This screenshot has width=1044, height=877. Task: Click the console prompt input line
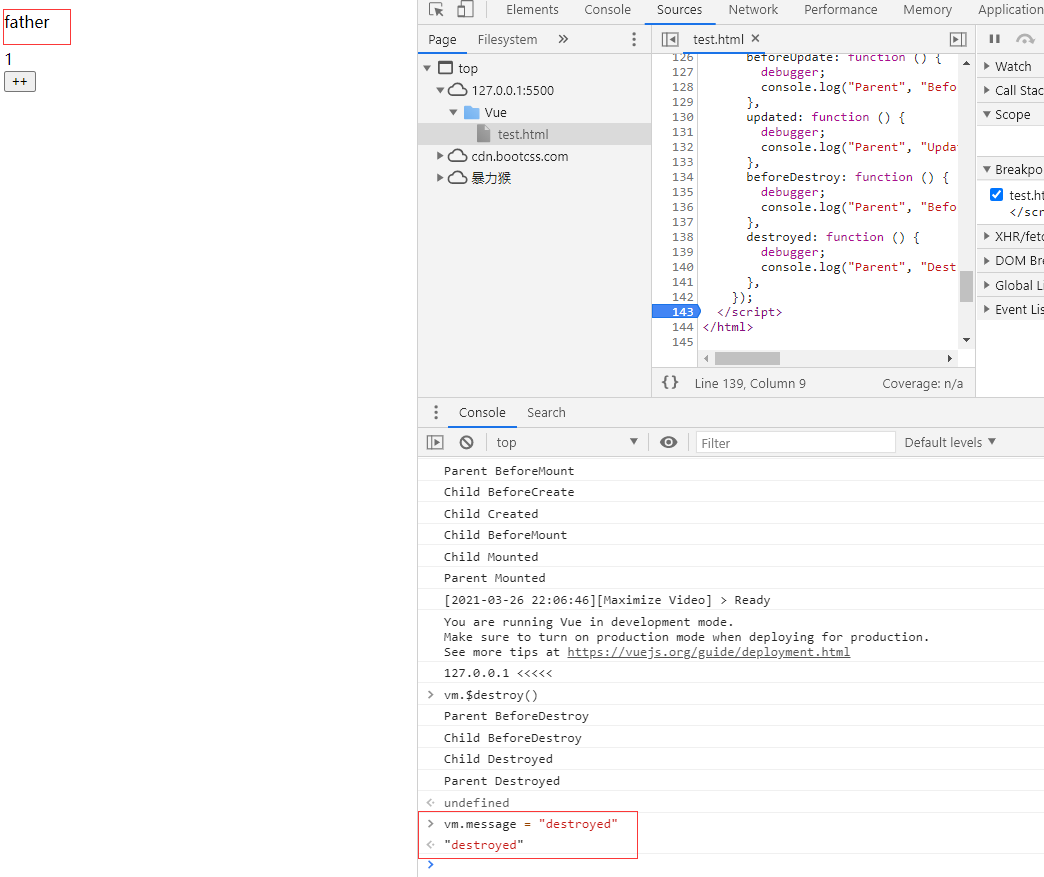(x=737, y=865)
